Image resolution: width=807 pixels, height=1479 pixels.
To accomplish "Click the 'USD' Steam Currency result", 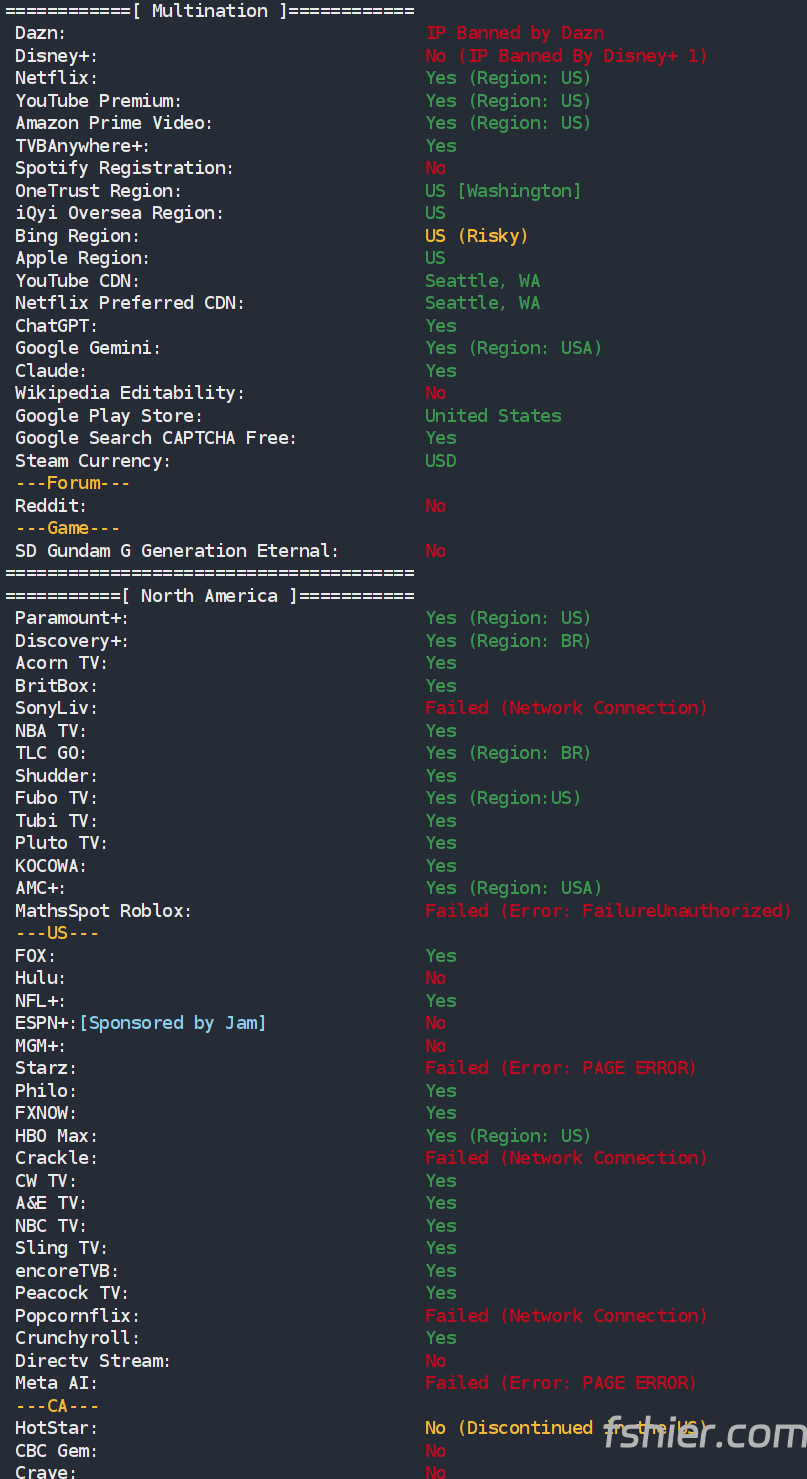I will (440, 461).
